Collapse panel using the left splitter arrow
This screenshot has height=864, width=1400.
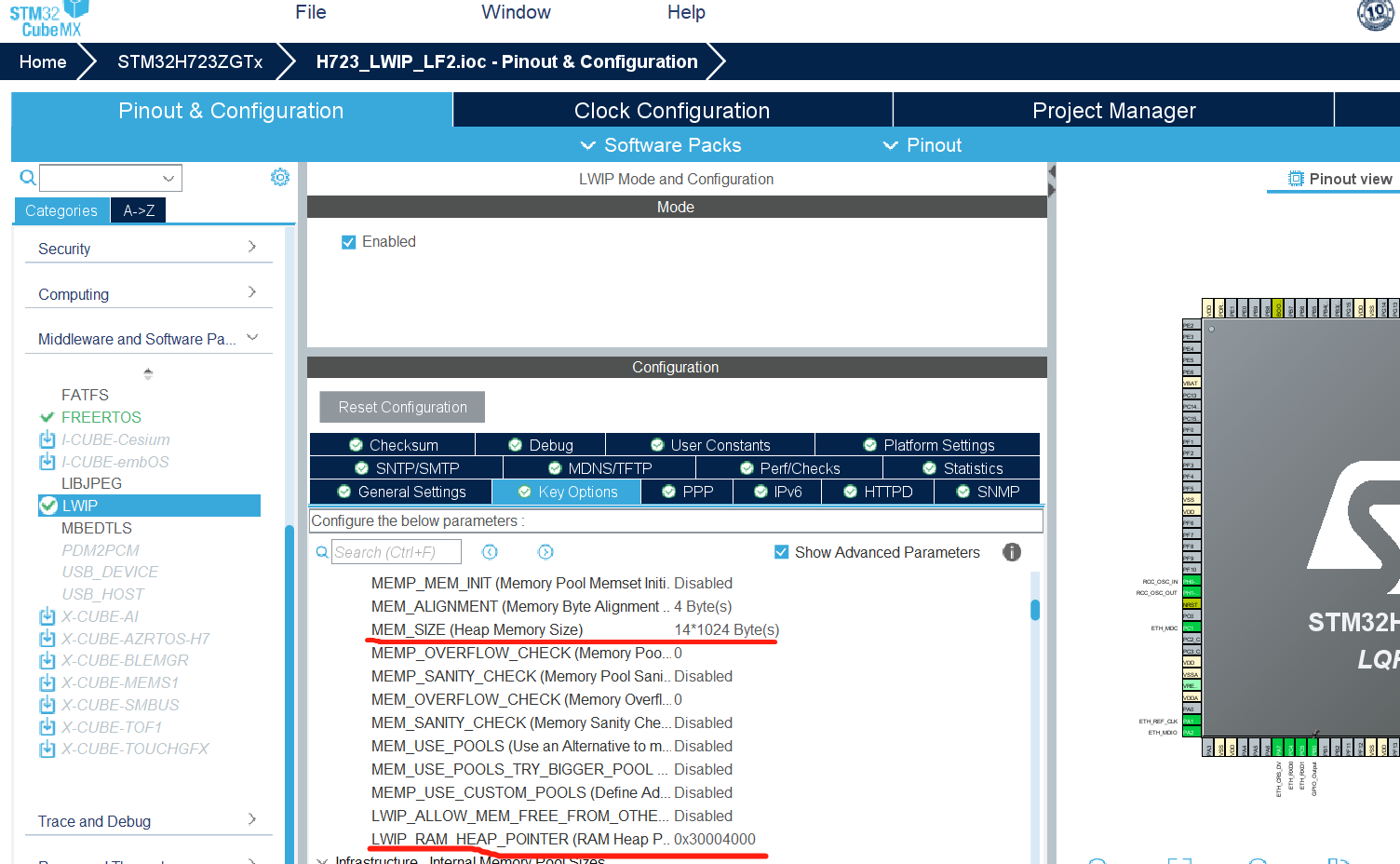coord(1052,171)
